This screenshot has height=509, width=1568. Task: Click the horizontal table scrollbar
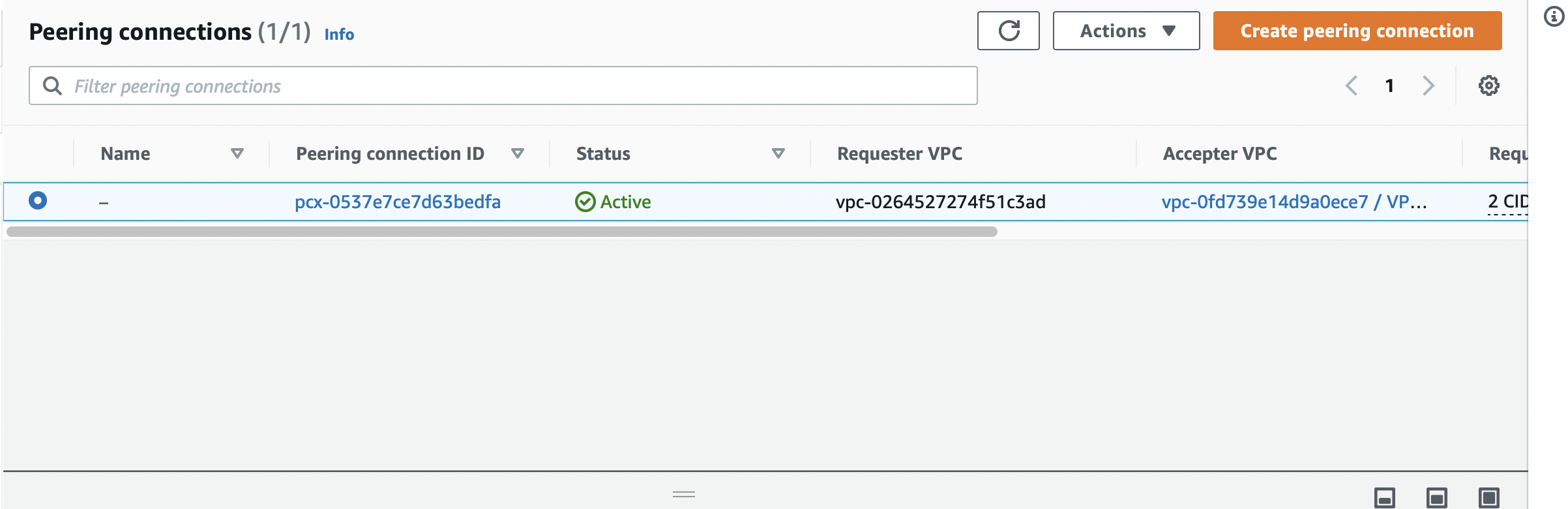coord(501,232)
